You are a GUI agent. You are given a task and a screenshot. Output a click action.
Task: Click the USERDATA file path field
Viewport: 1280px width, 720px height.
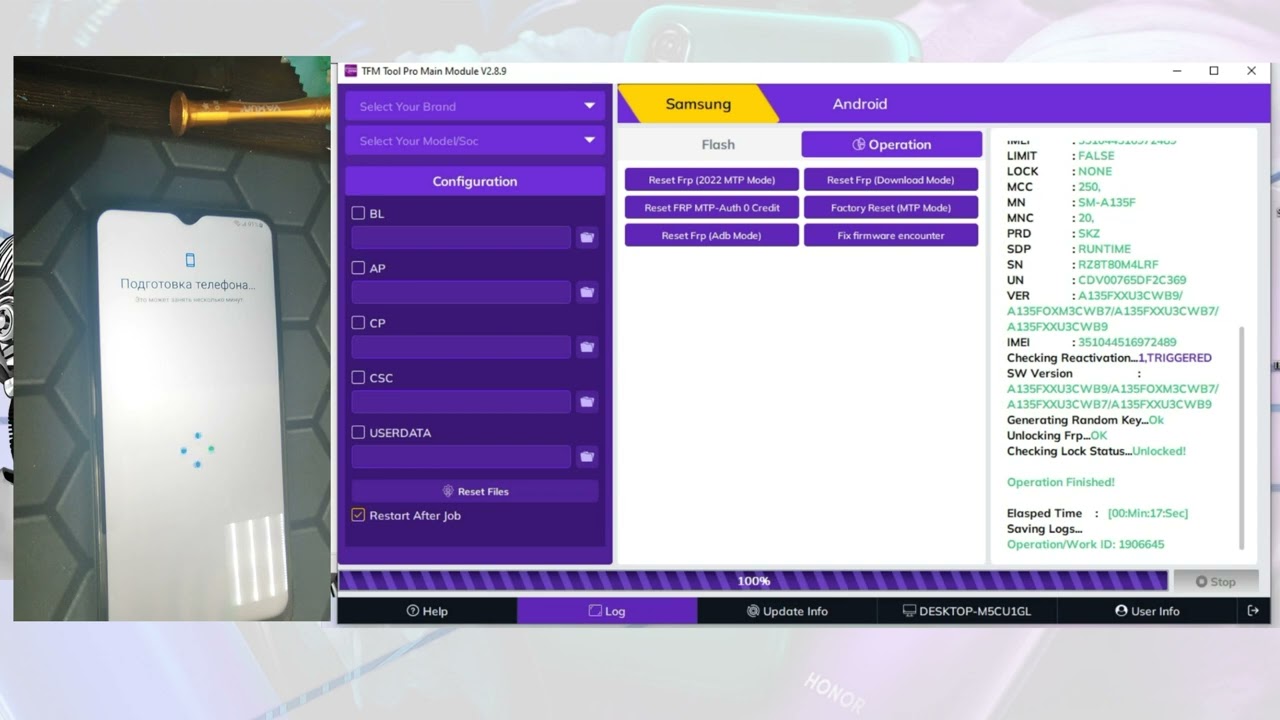[x=461, y=457]
